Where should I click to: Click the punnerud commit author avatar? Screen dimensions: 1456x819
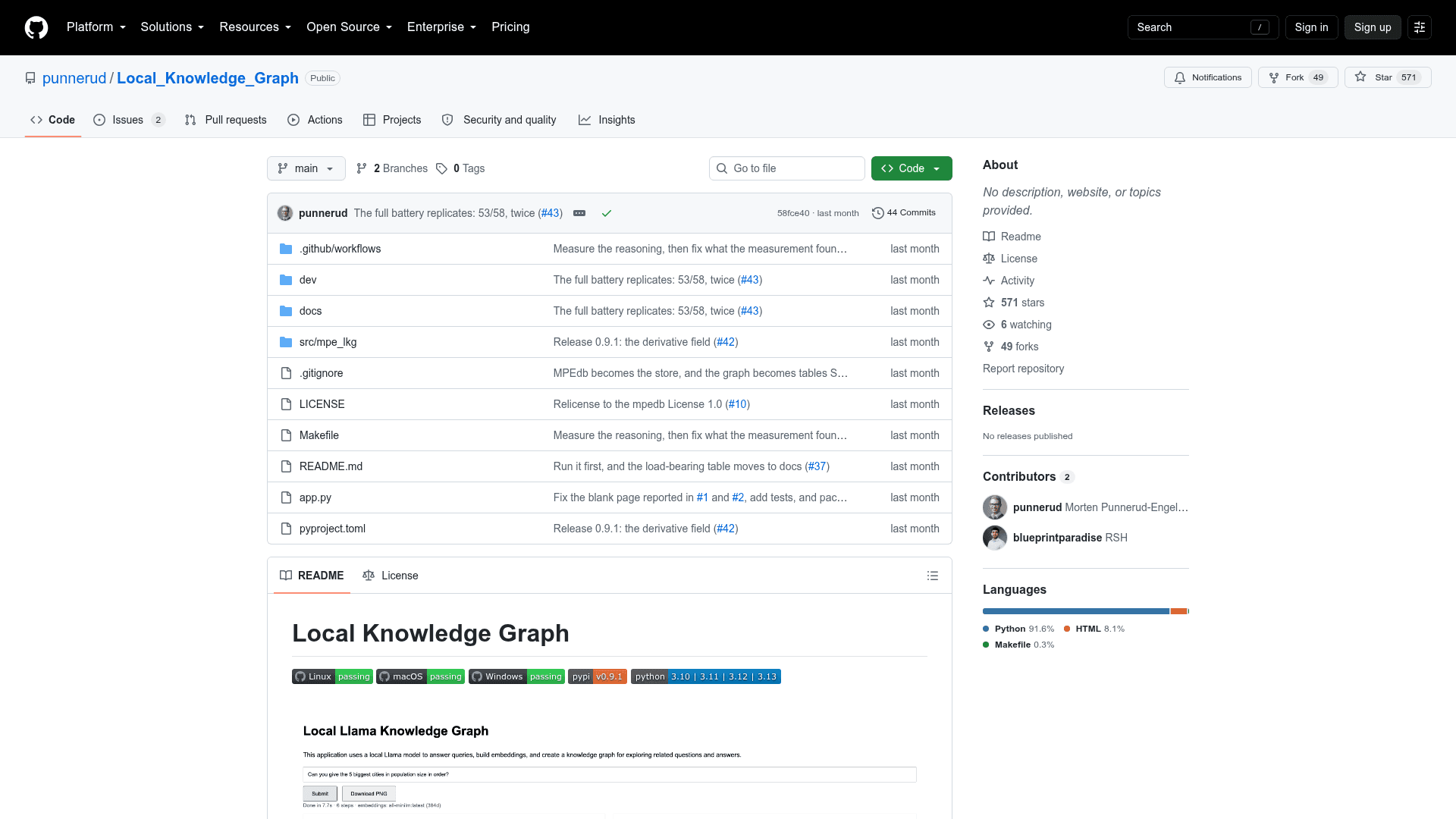285,213
